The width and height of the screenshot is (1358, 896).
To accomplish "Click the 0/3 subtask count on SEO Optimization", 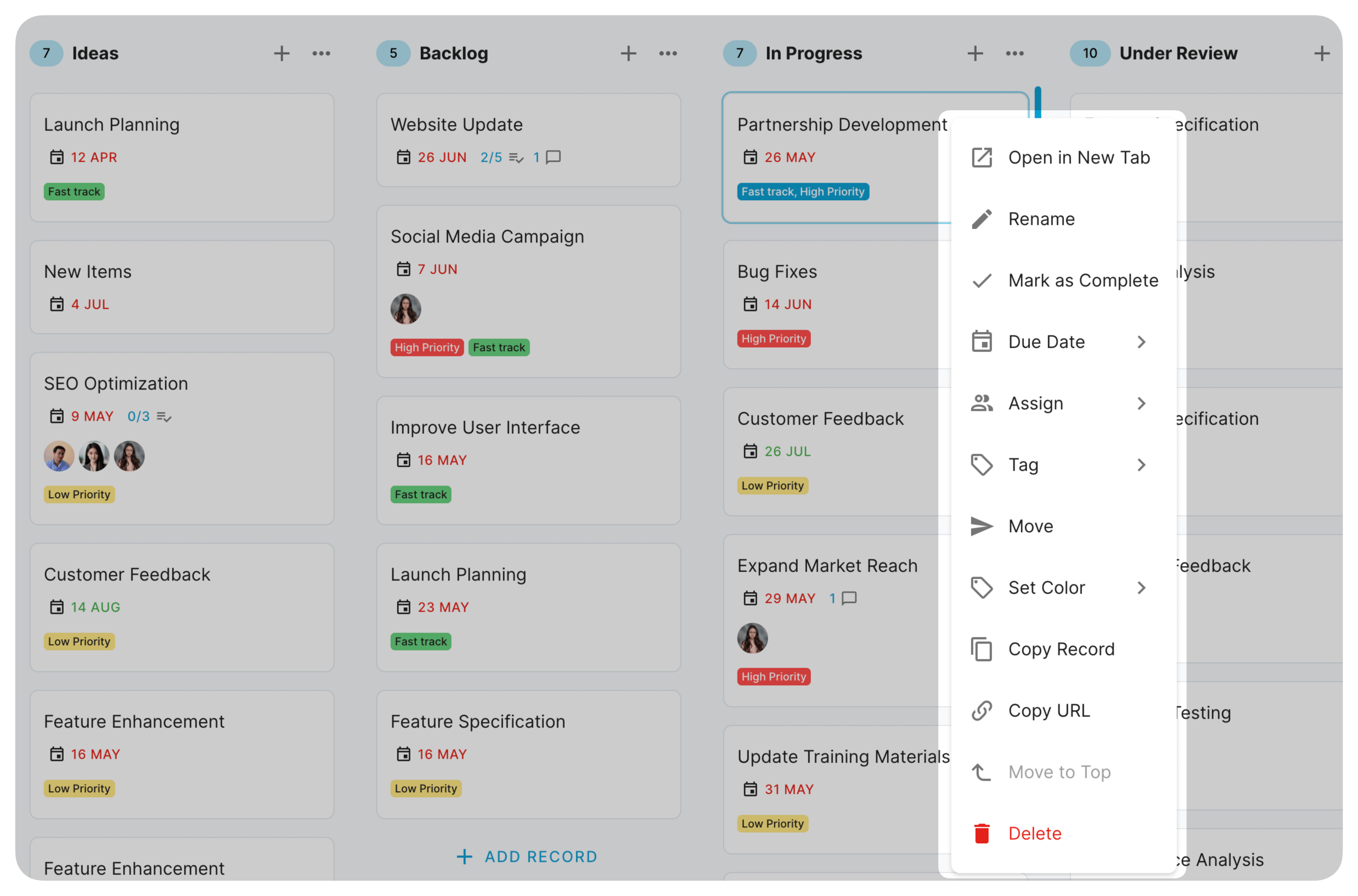I will [139, 416].
